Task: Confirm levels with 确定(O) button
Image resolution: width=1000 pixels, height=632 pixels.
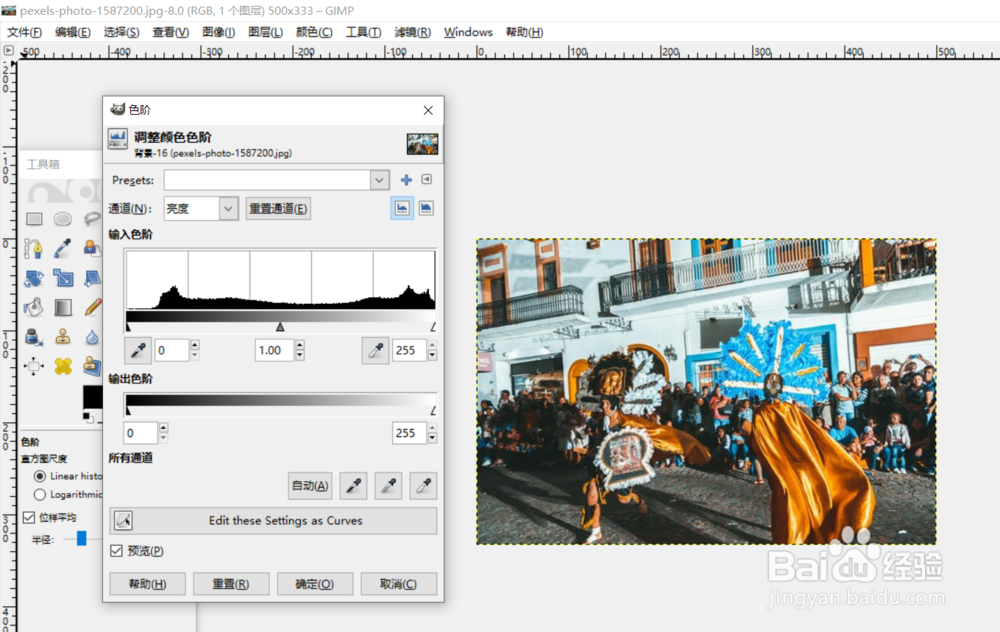Action: point(314,584)
